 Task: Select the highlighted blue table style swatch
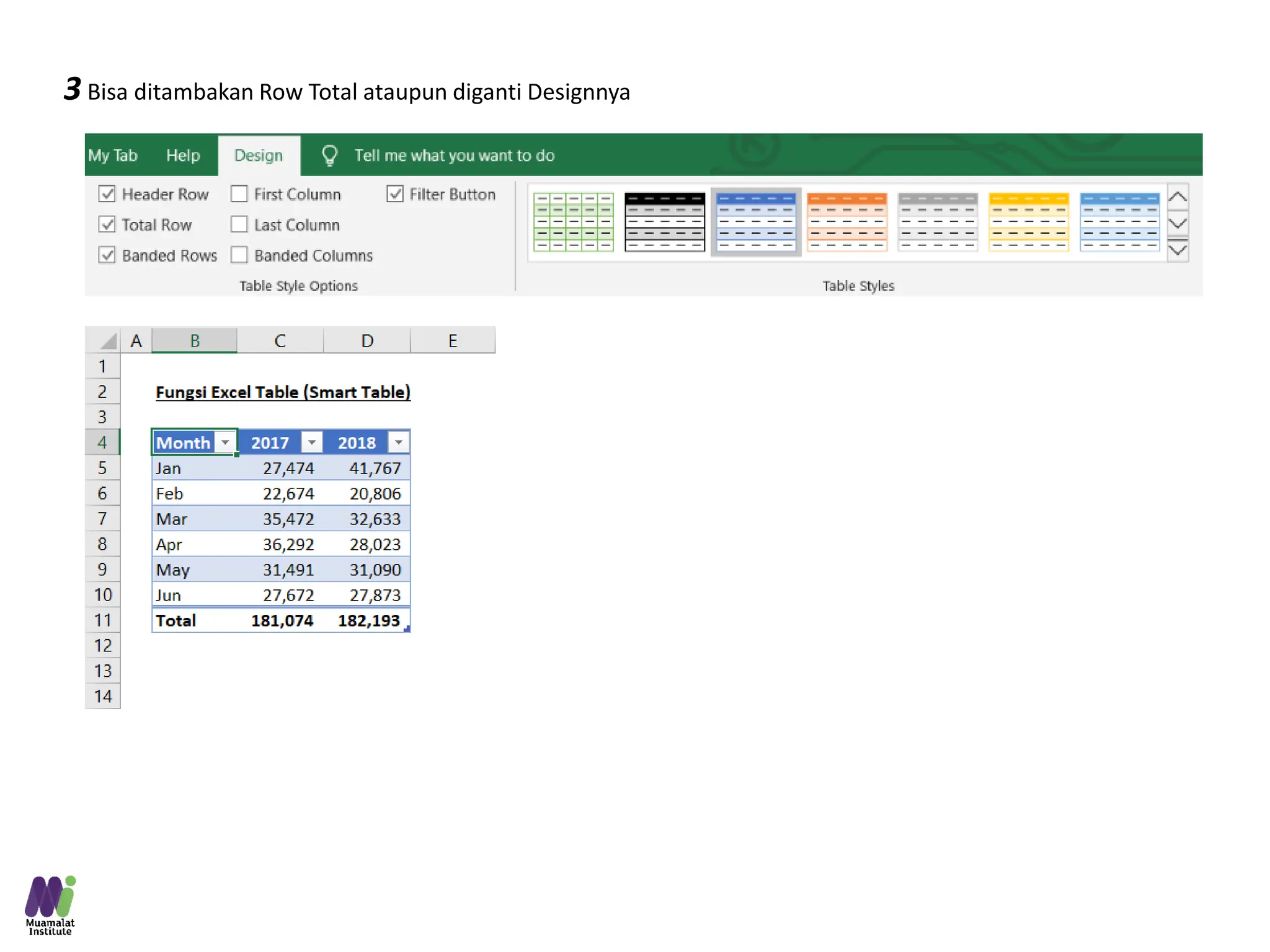coord(755,222)
